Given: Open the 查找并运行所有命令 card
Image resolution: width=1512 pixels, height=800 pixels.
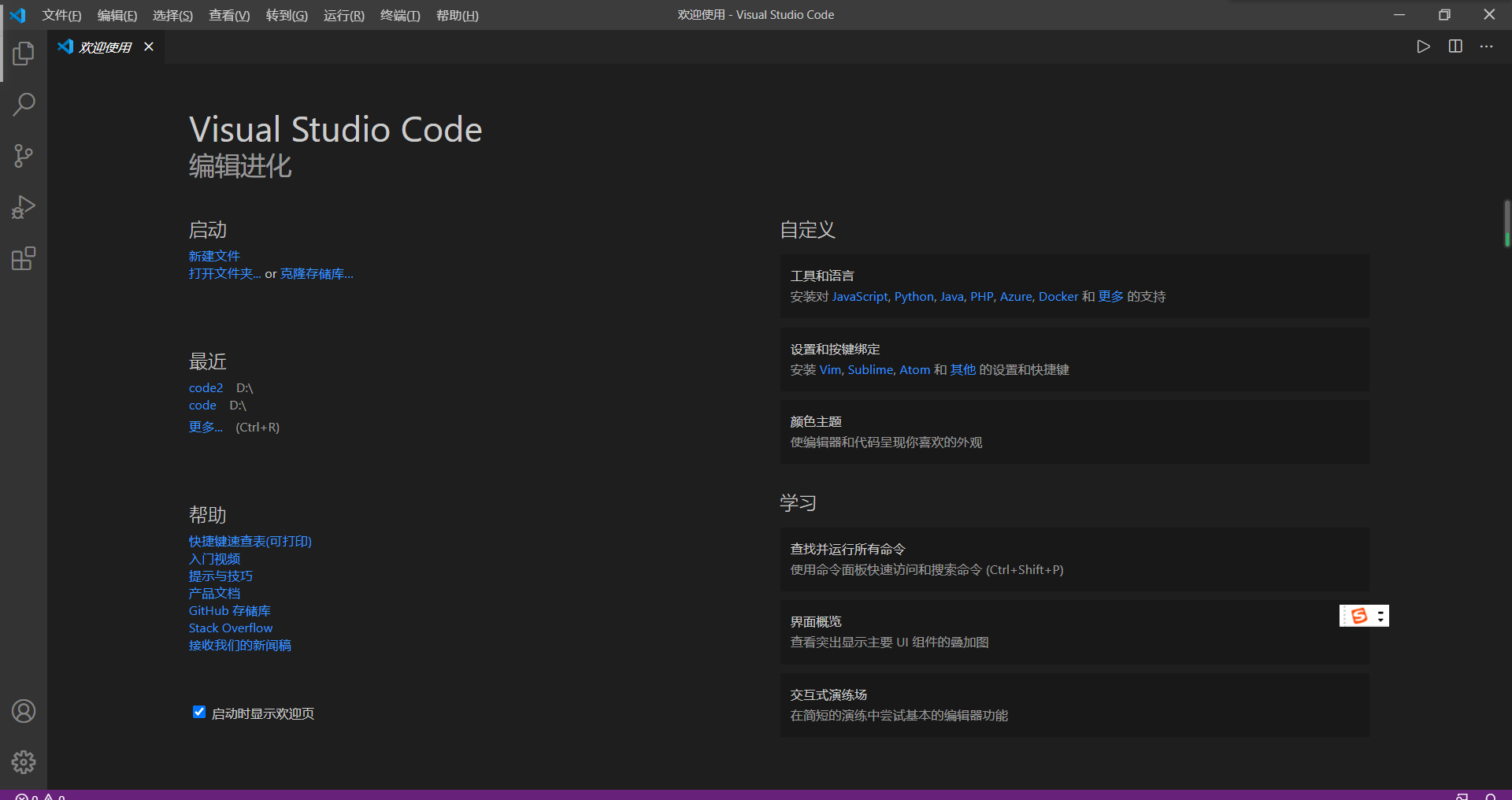Looking at the screenshot, I should pyautogui.click(x=1074, y=559).
